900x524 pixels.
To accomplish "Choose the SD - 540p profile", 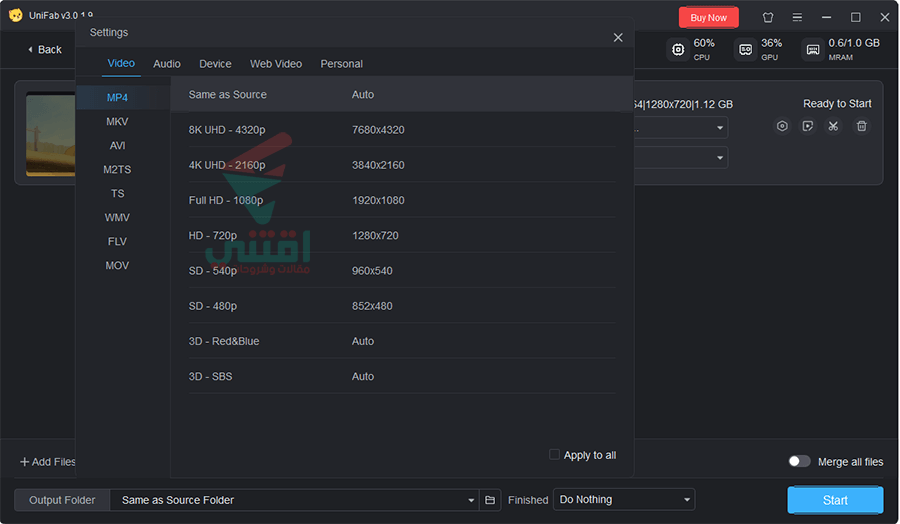I will [402, 271].
